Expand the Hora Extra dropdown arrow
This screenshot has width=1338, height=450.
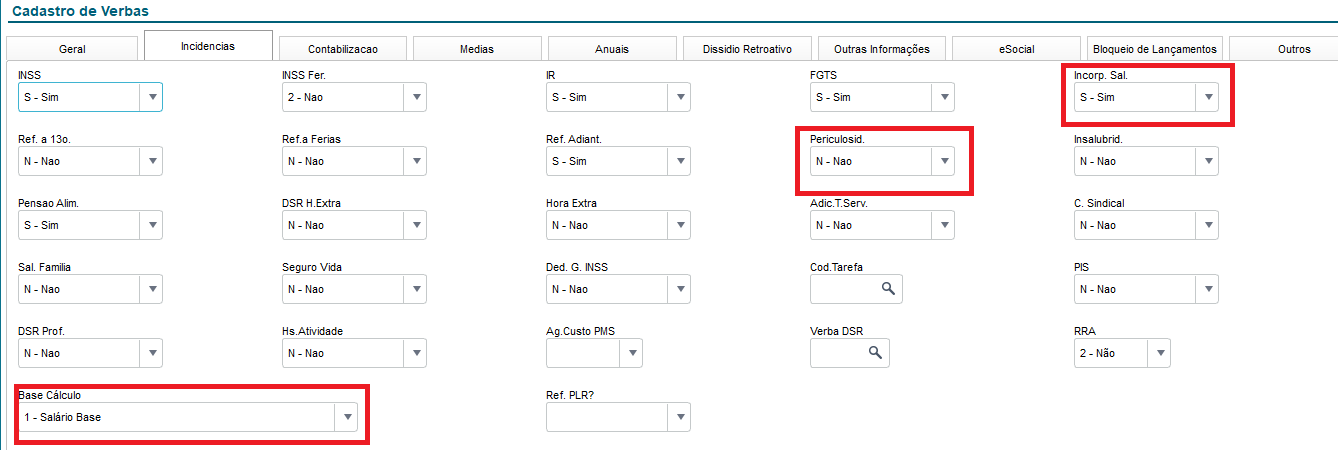pyautogui.click(x=680, y=225)
